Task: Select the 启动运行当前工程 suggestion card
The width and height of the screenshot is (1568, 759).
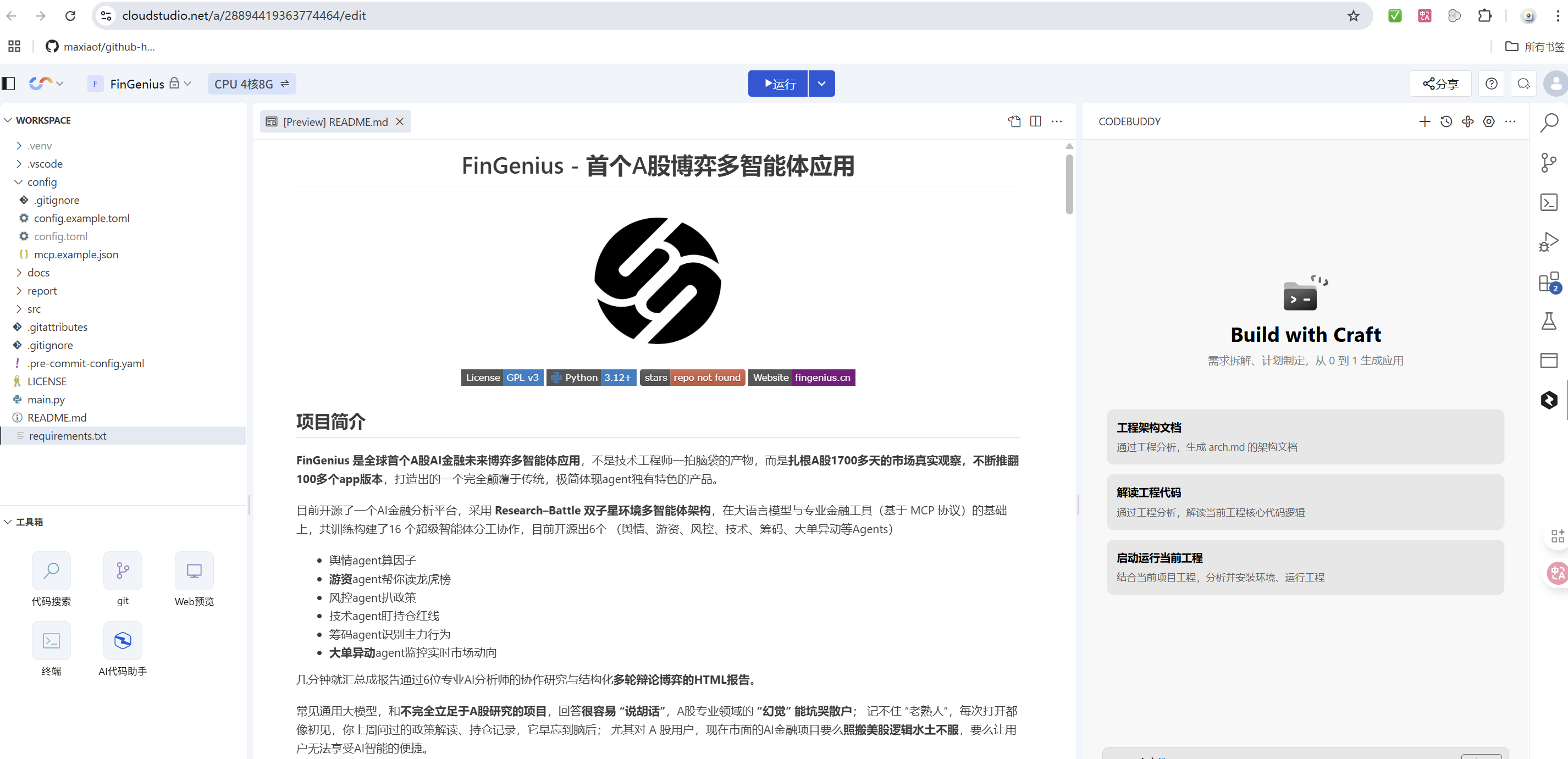Action: pyautogui.click(x=1306, y=567)
